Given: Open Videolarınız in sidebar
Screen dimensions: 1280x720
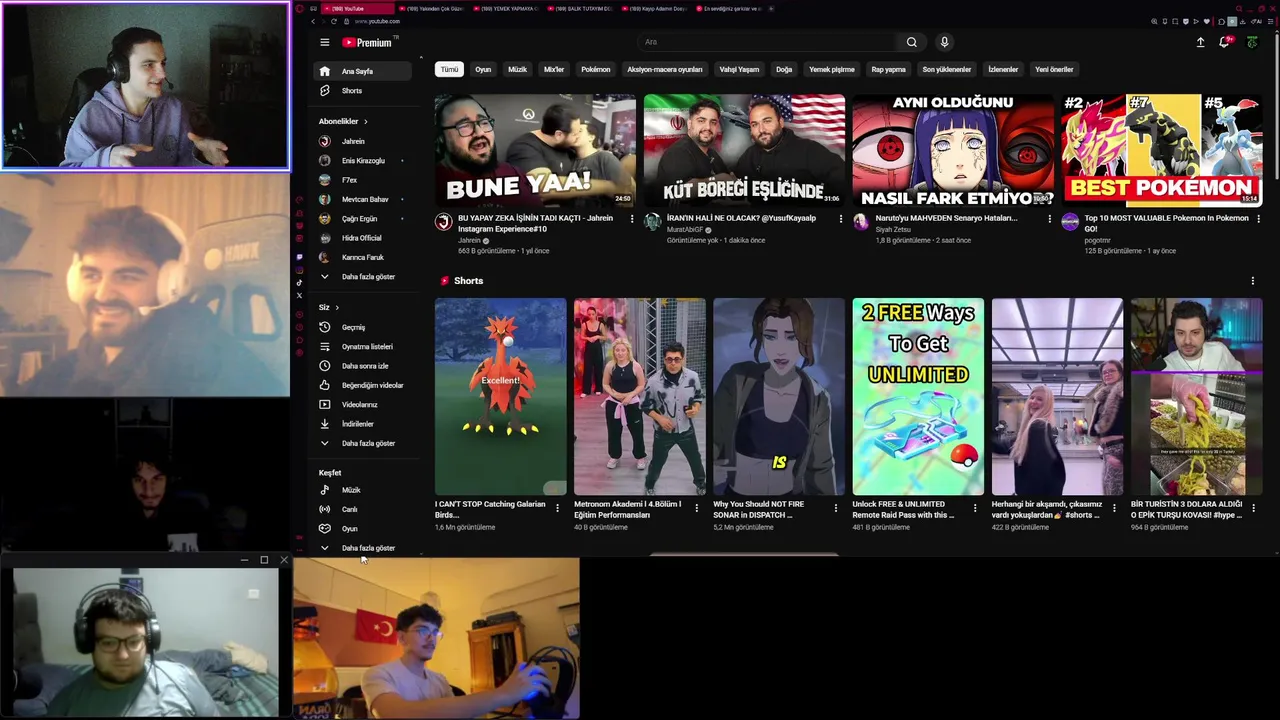Looking at the screenshot, I should tap(363, 404).
